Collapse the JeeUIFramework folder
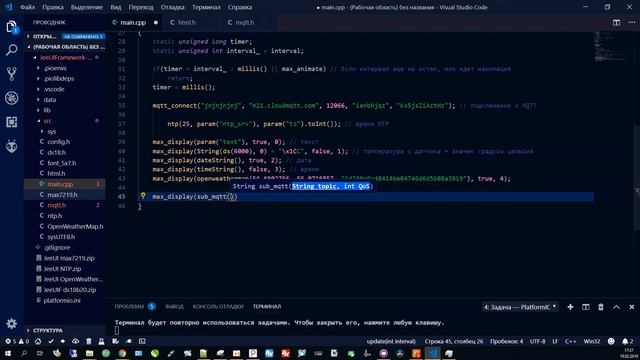 point(63,58)
